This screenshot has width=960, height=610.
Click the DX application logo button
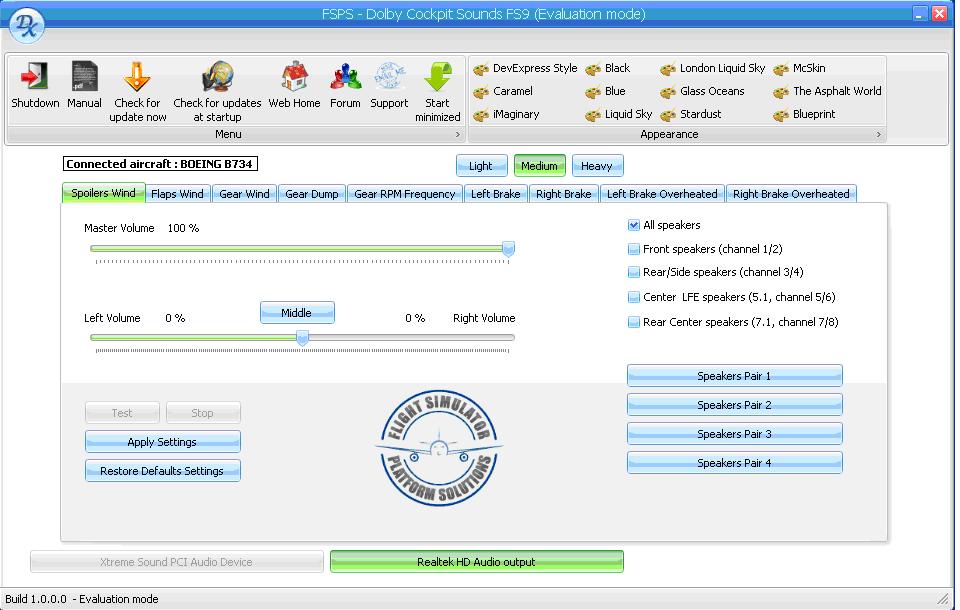[27, 26]
